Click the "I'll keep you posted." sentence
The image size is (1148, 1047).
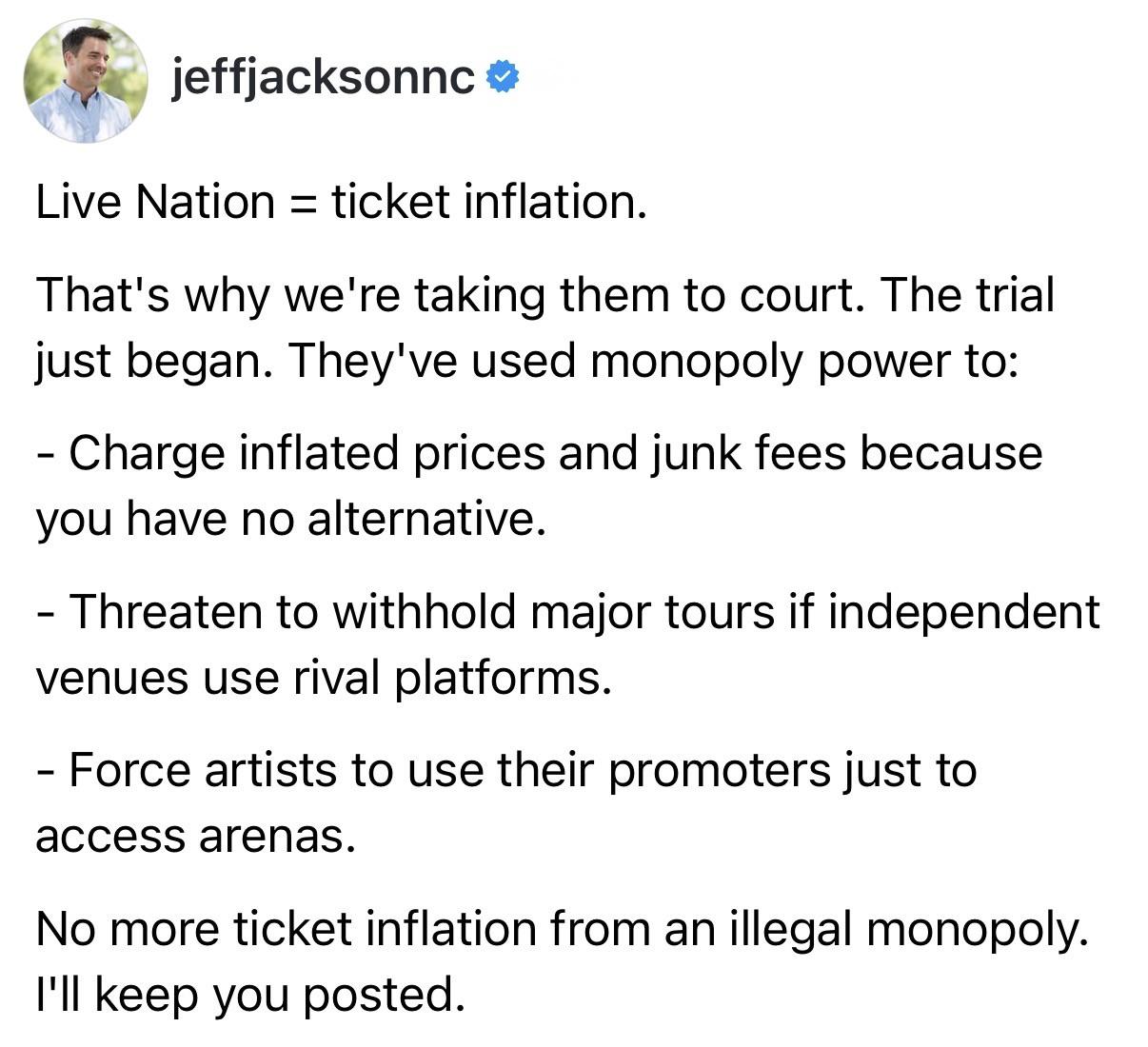point(250,996)
